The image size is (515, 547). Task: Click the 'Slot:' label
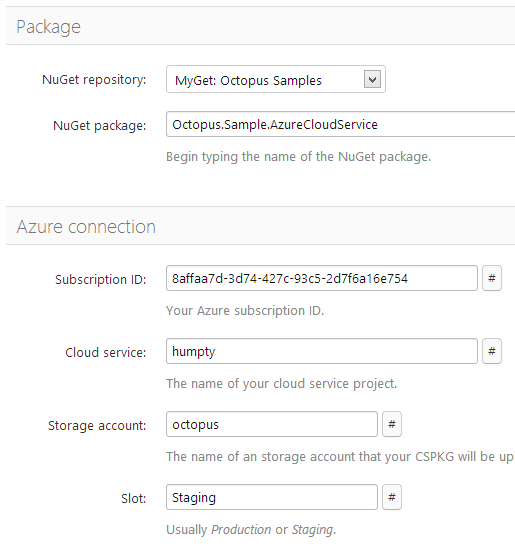(x=134, y=499)
